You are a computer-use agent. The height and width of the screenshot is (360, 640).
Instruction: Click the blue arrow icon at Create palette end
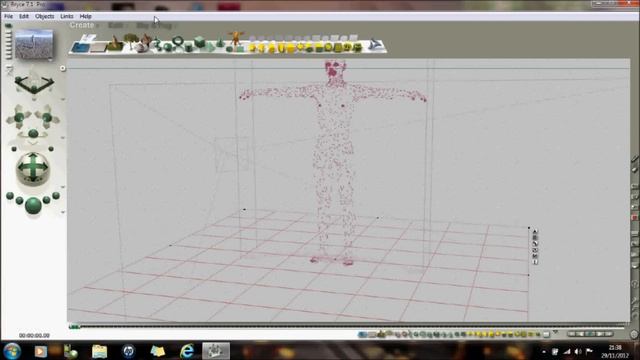(376, 44)
